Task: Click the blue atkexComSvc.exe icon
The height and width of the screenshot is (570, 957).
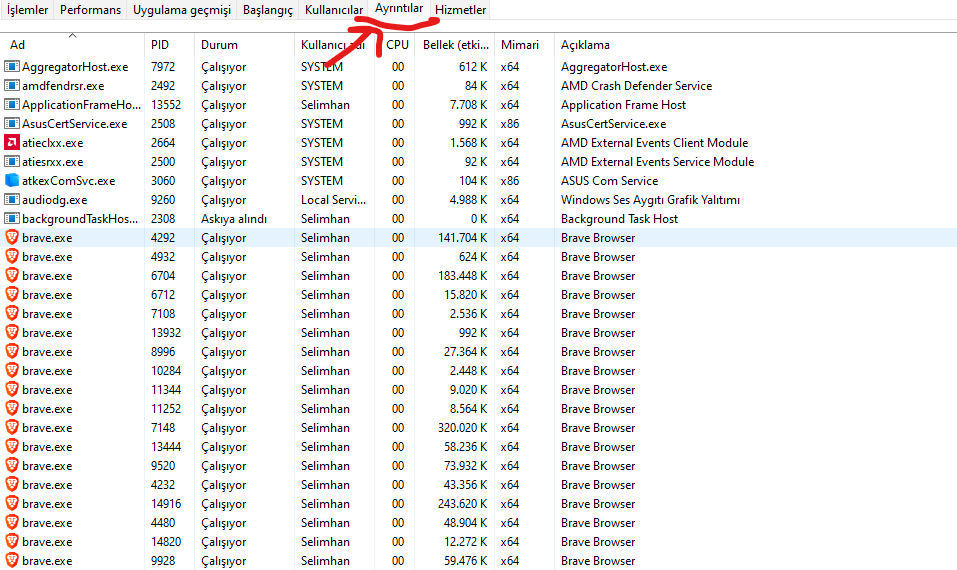Action: coord(12,181)
